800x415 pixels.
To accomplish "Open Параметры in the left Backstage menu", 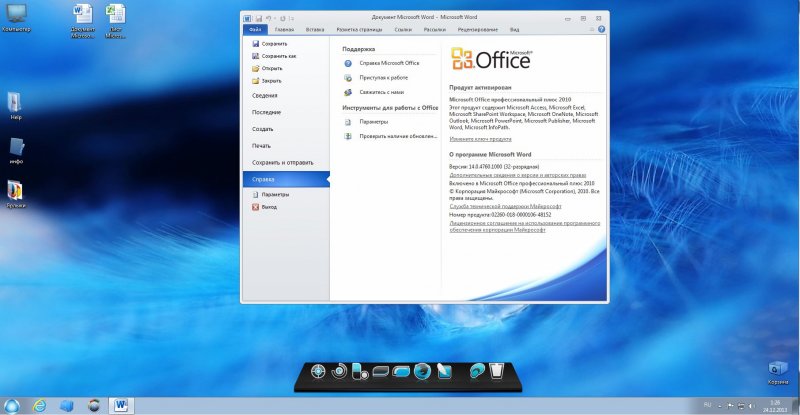I will point(271,194).
